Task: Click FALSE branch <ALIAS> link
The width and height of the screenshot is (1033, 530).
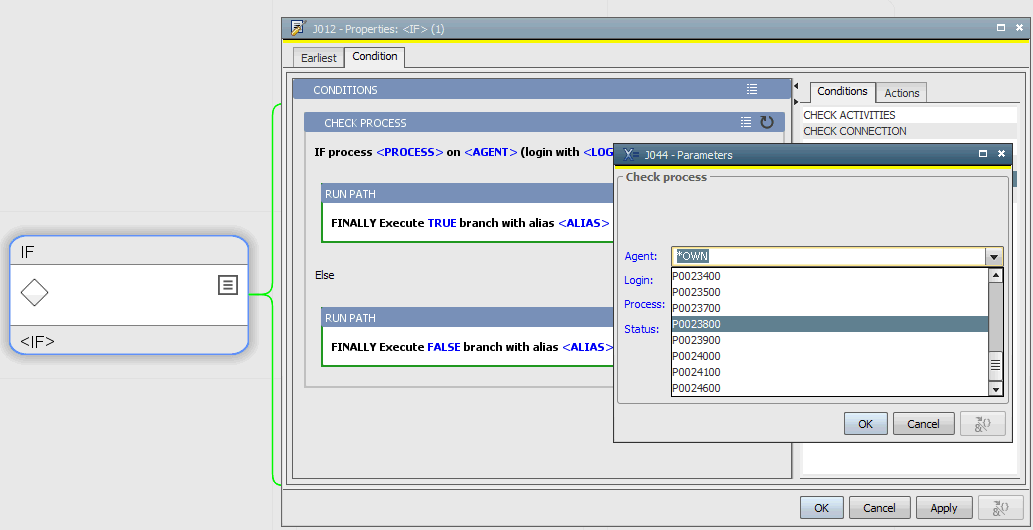Action: [588, 347]
